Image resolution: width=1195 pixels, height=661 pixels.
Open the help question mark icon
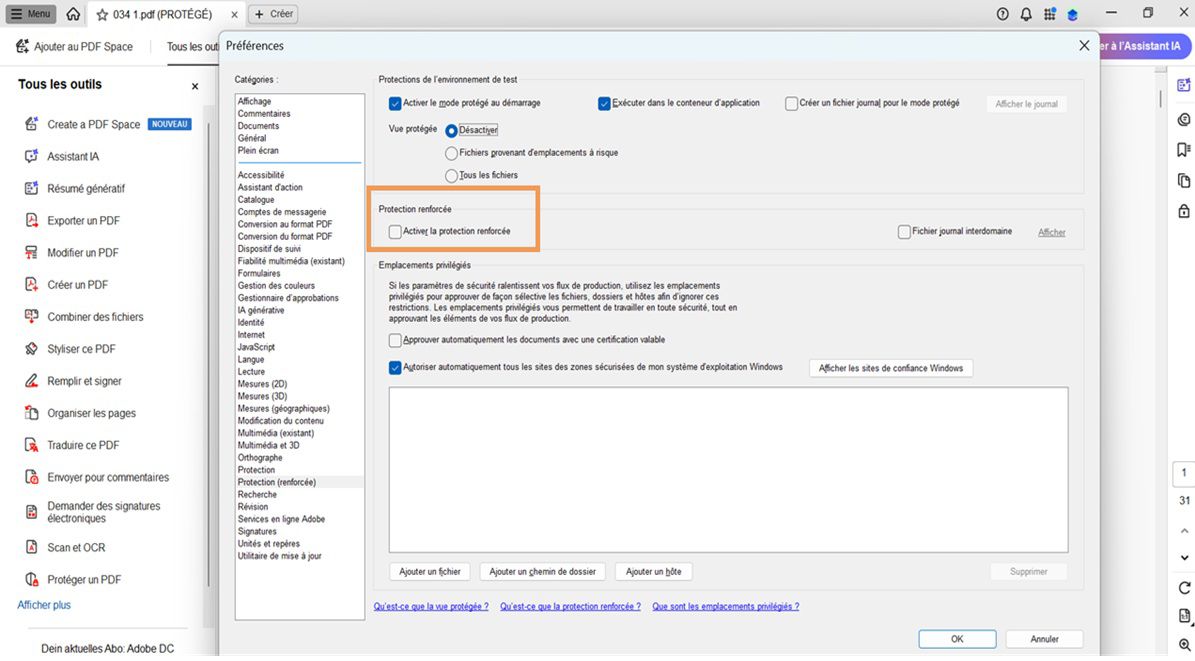1002,14
